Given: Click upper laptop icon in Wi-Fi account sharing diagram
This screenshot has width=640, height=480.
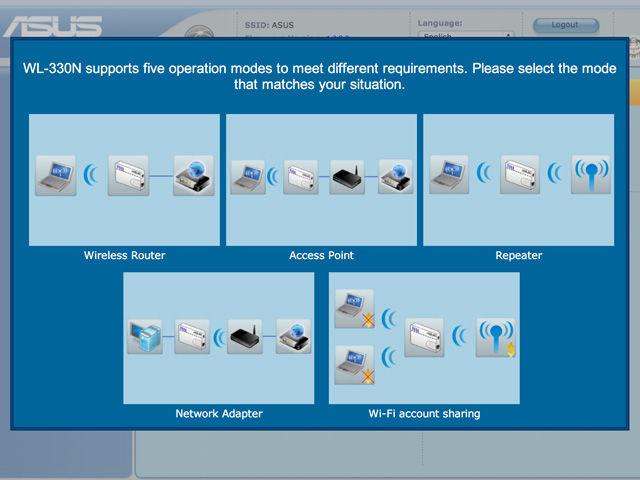Looking at the screenshot, I should tap(354, 309).
